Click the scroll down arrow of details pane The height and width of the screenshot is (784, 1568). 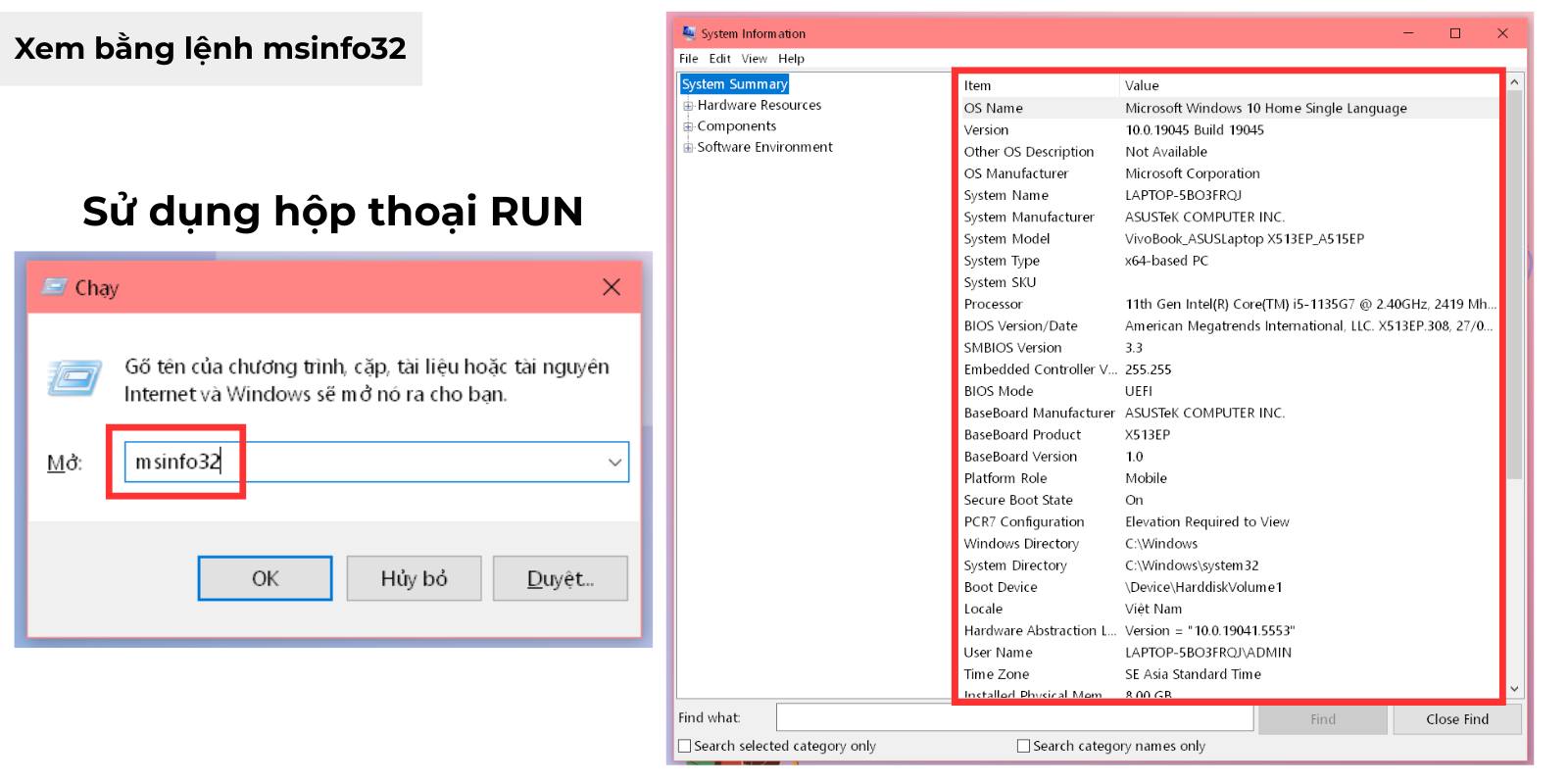coord(1514,689)
